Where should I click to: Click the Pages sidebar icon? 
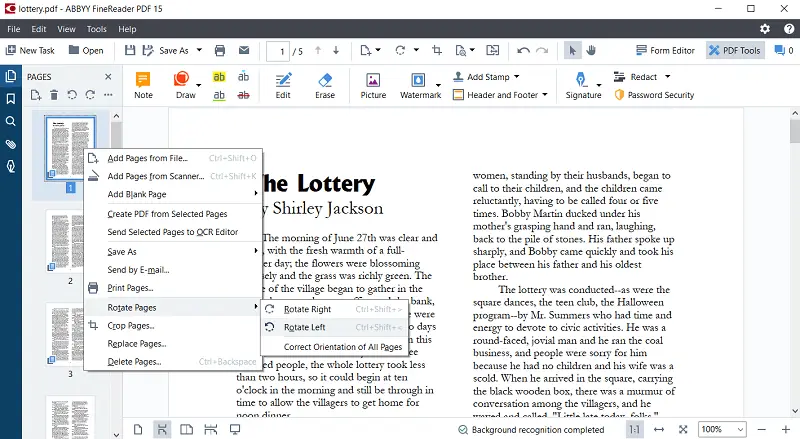tap(11, 77)
